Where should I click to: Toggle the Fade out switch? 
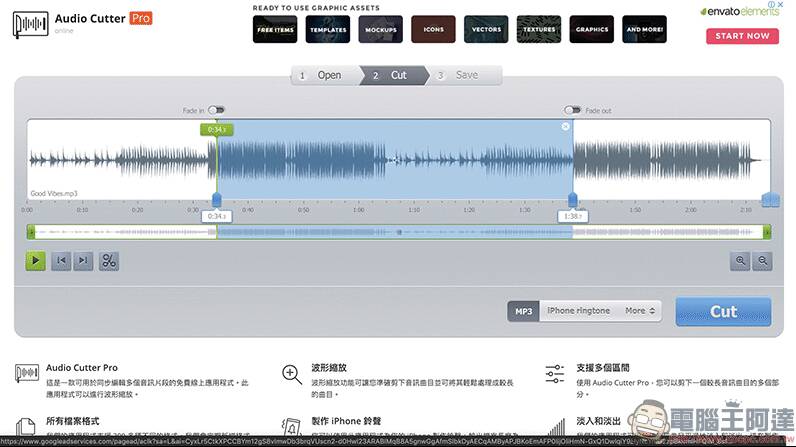click(572, 110)
